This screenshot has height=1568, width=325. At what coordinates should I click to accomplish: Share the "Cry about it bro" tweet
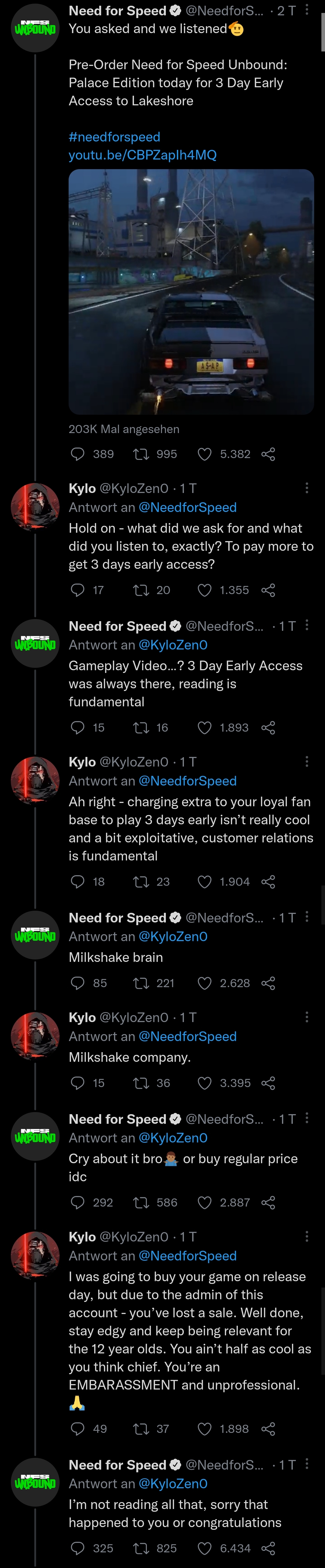[268, 1202]
